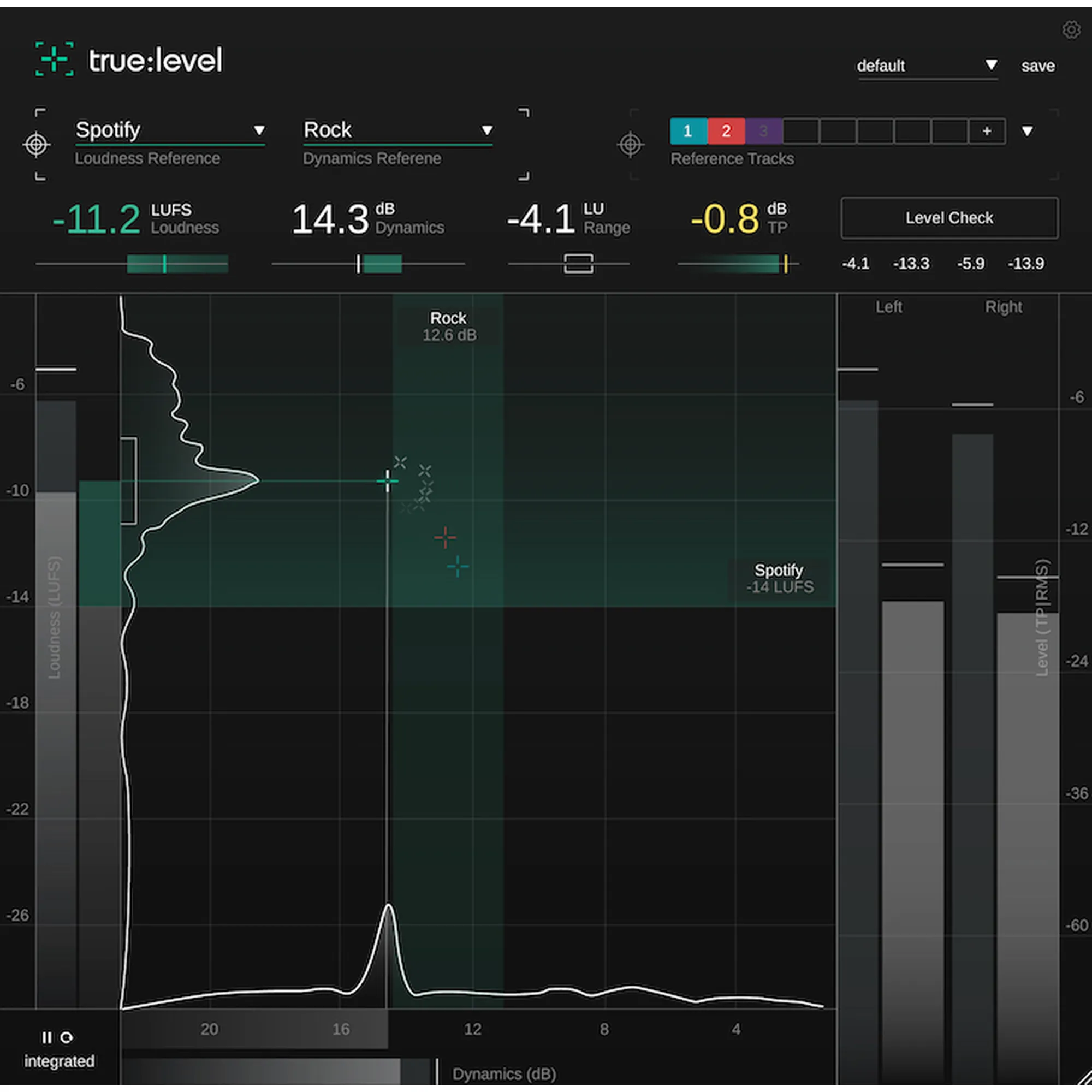Click the Level Check button
Viewport: 1092px width, 1092px height.
tap(949, 218)
